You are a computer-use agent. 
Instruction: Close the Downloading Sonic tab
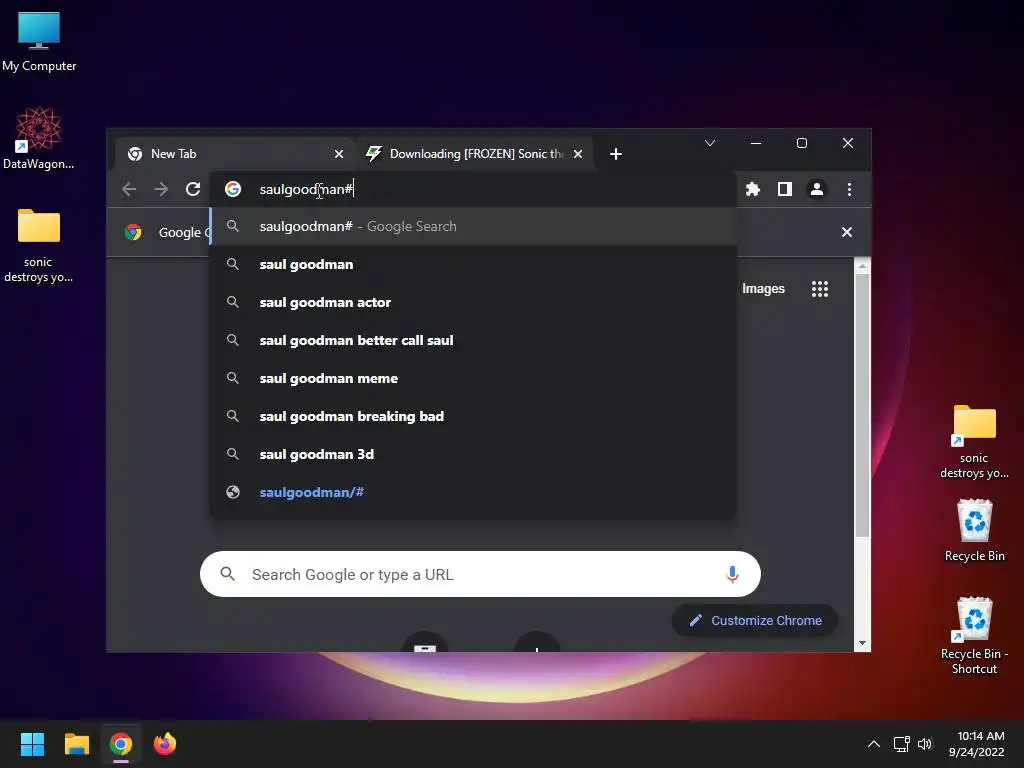pyautogui.click(x=578, y=154)
